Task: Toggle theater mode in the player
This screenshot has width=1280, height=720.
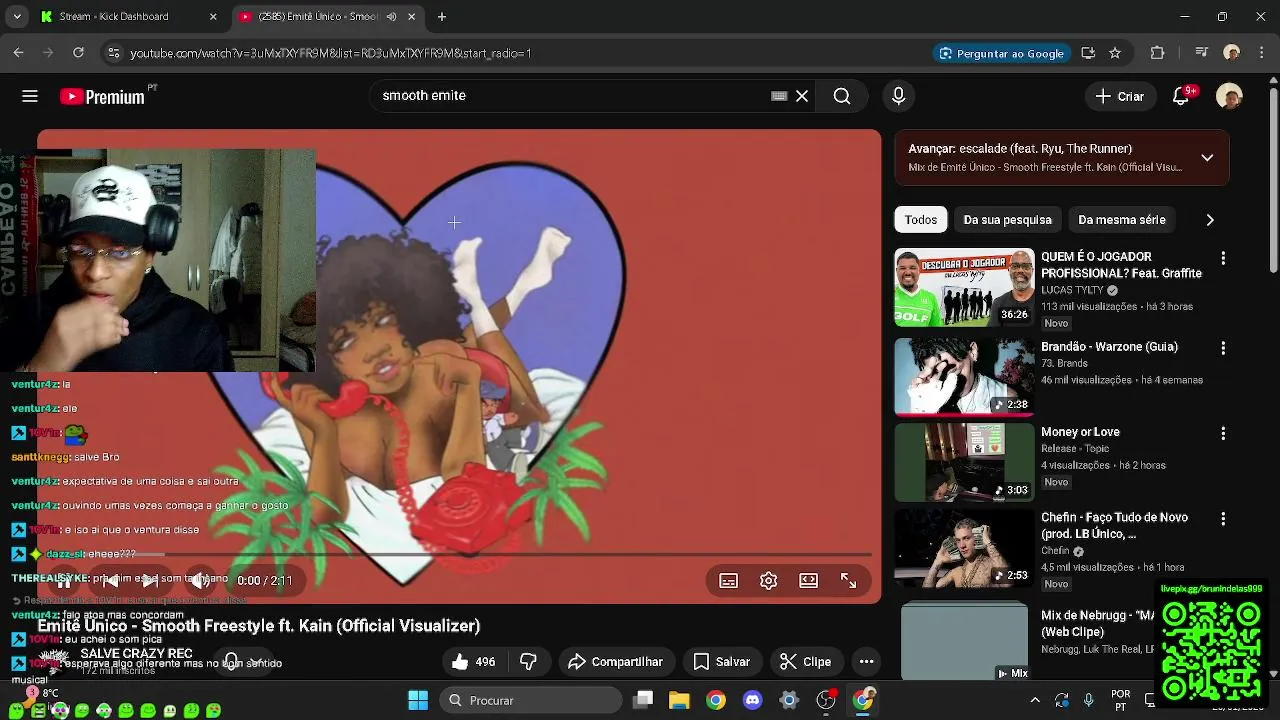Action: [x=809, y=581]
